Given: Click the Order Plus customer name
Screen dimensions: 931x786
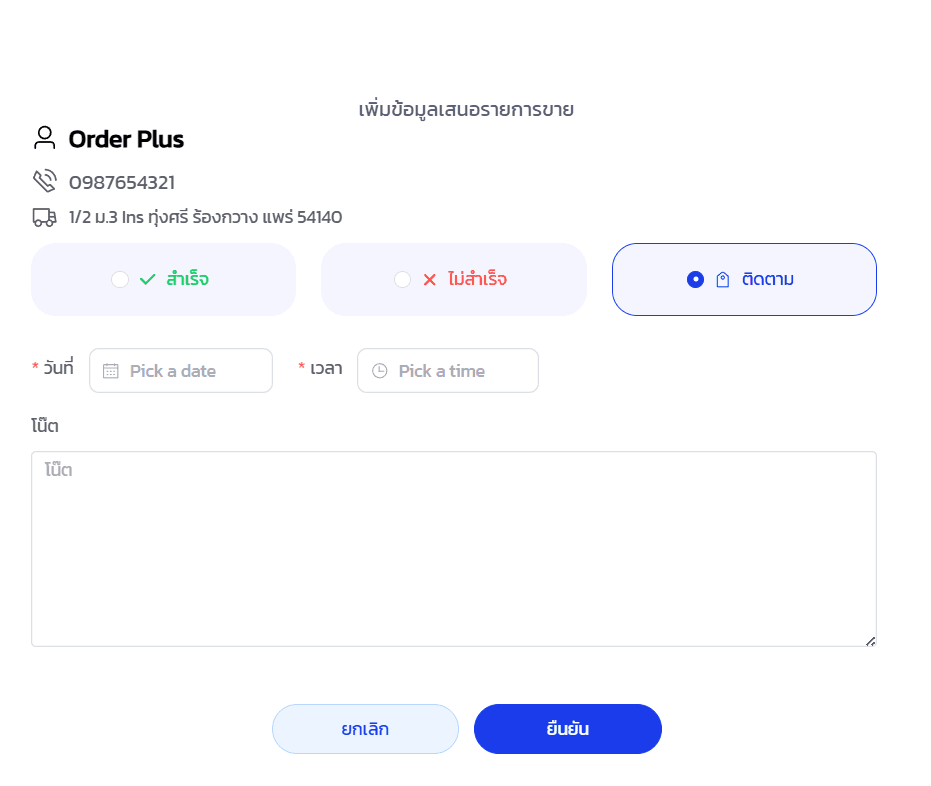Looking at the screenshot, I should [x=126, y=139].
